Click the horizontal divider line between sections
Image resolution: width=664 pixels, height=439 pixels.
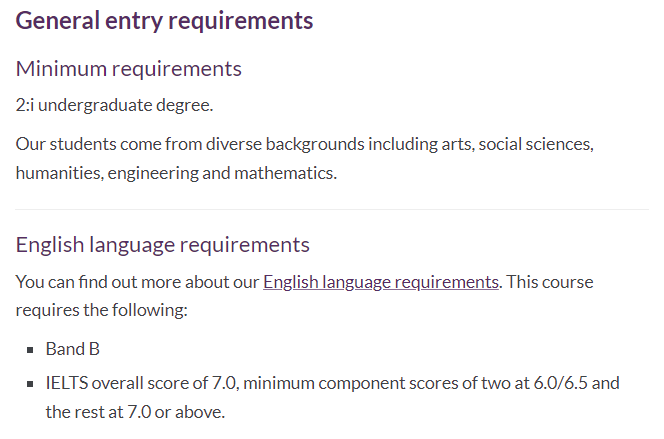click(331, 210)
